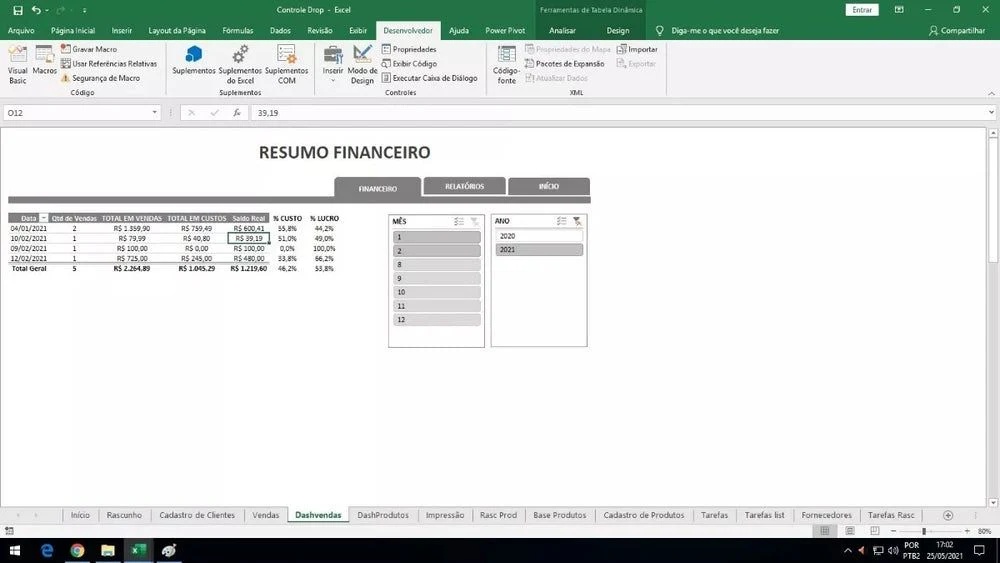The height and width of the screenshot is (563, 1000).
Task: Open the Macros dialog
Action: tap(45, 61)
